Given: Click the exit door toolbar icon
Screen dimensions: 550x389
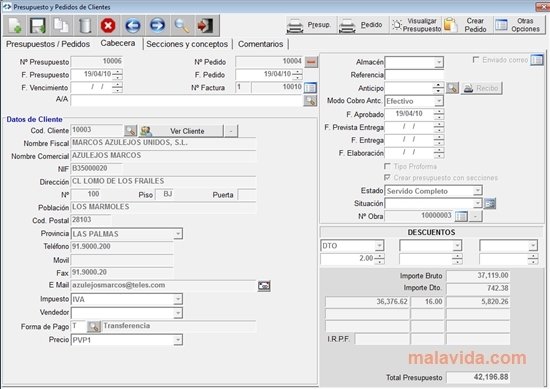Looking at the screenshot, I should tap(206, 26).
